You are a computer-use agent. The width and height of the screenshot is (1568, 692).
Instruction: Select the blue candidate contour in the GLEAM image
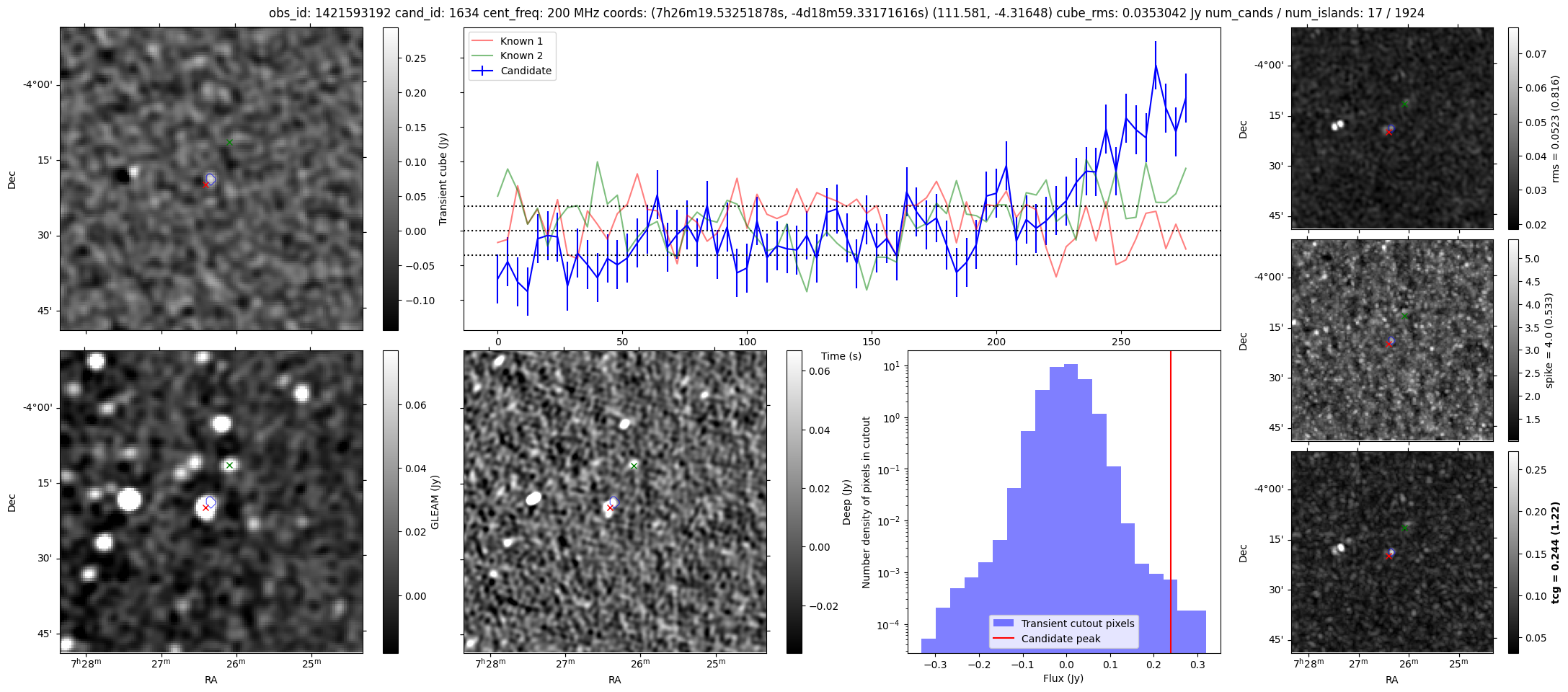pyautogui.click(x=211, y=502)
